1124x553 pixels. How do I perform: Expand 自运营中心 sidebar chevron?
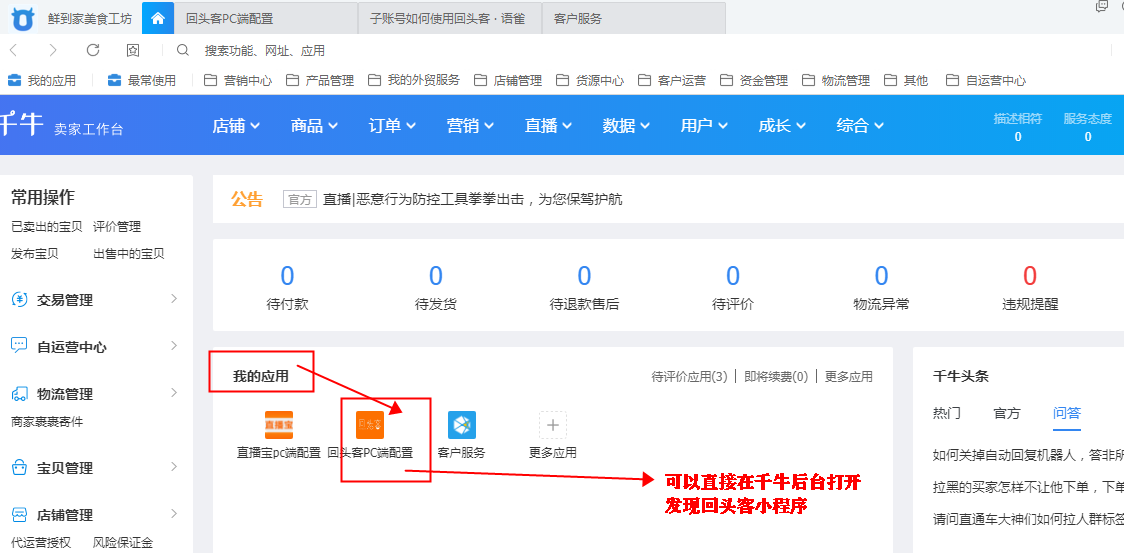pos(173,346)
